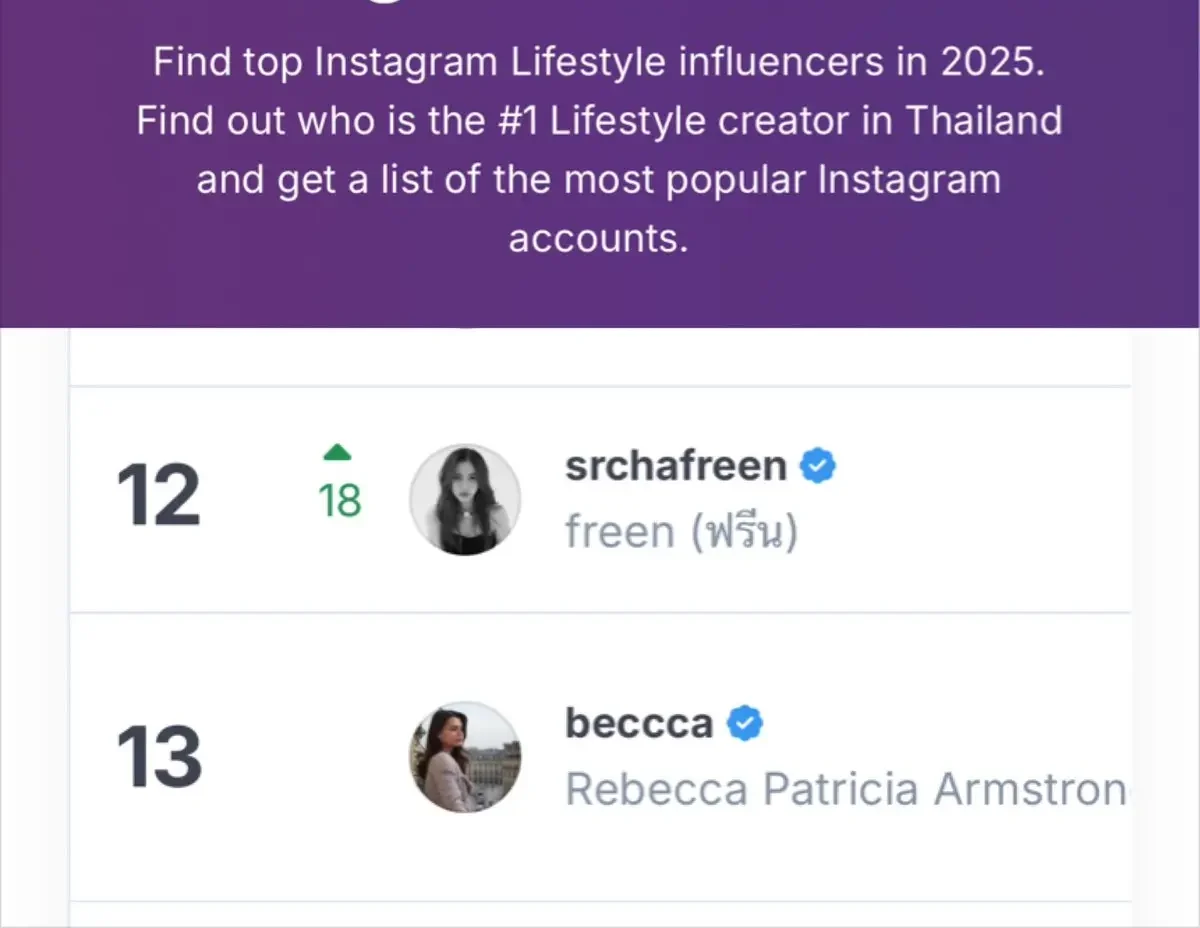
Task: Click the green upward rank-change arrow
Action: click(x=338, y=452)
